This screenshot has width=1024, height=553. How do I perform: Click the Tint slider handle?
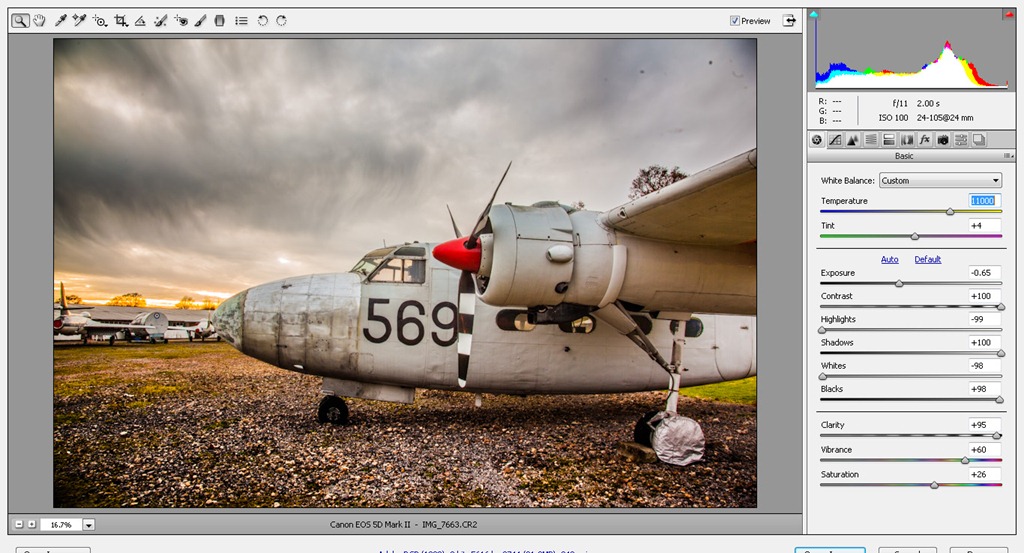[915, 236]
